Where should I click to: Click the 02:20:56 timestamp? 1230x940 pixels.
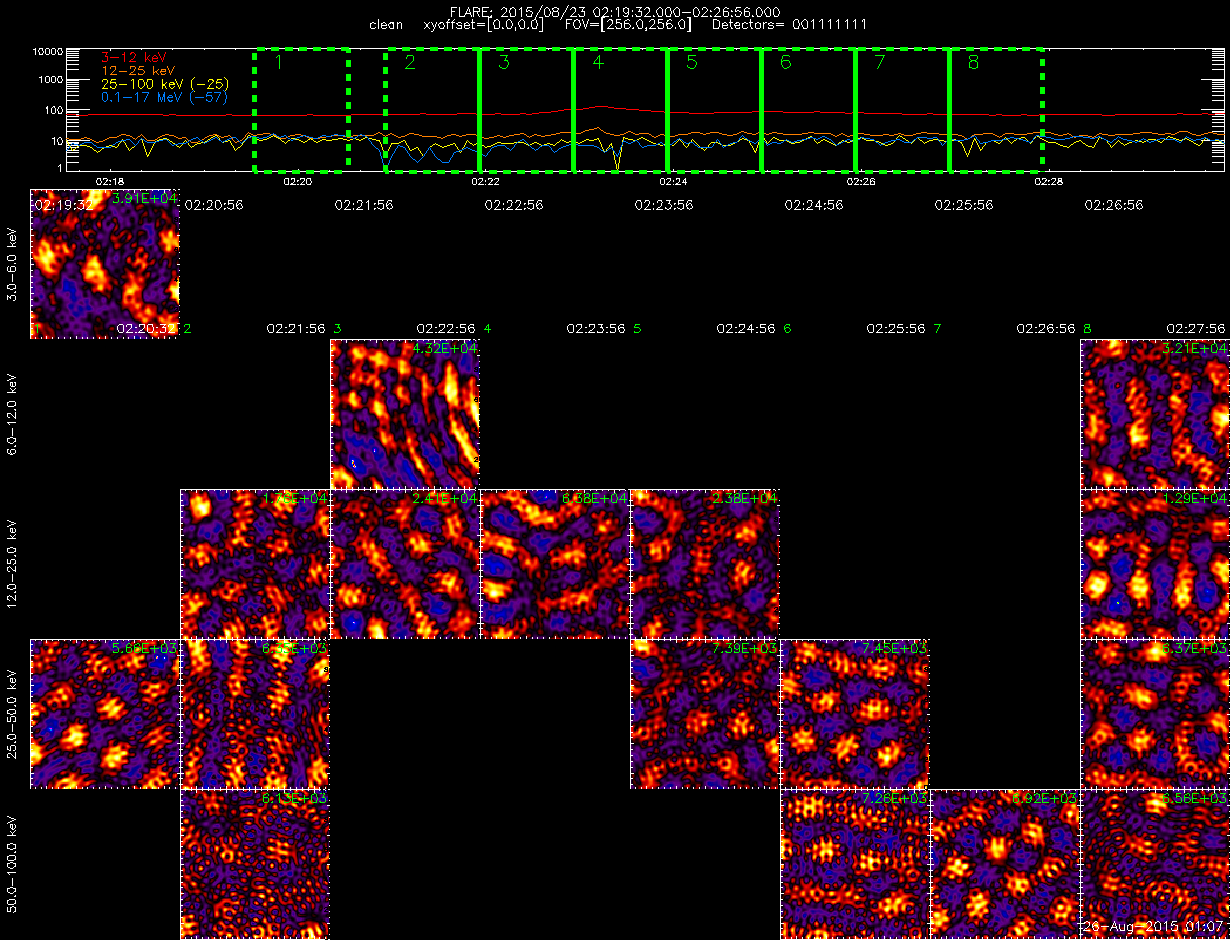(x=214, y=204)
